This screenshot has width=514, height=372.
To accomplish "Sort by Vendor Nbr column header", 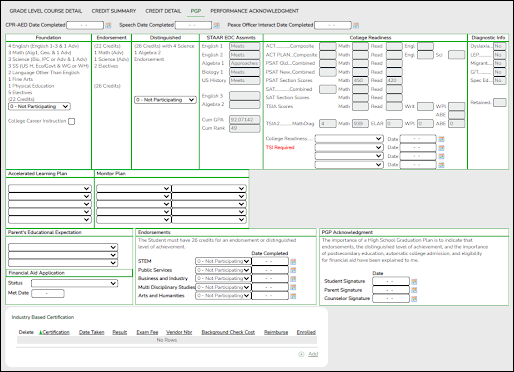I will [179, 332].
